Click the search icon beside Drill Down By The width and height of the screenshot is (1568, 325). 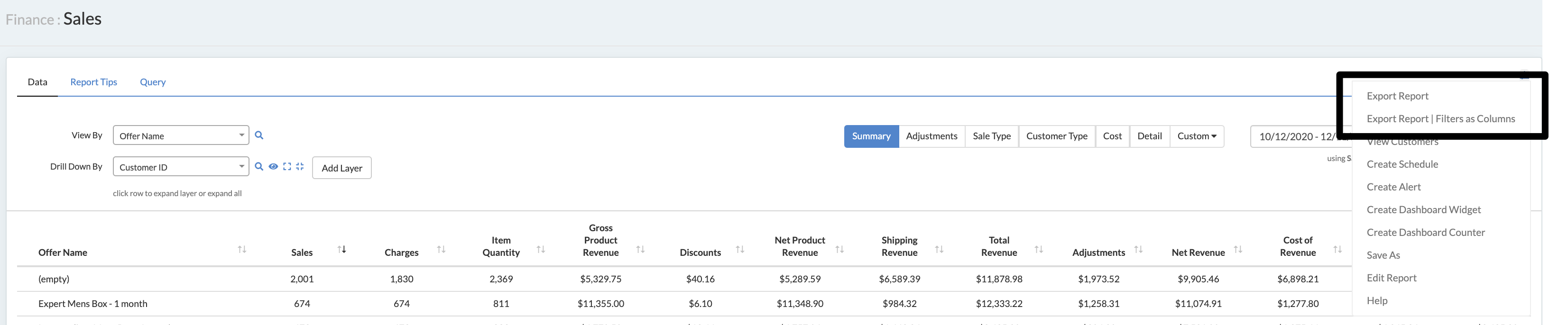258,166
